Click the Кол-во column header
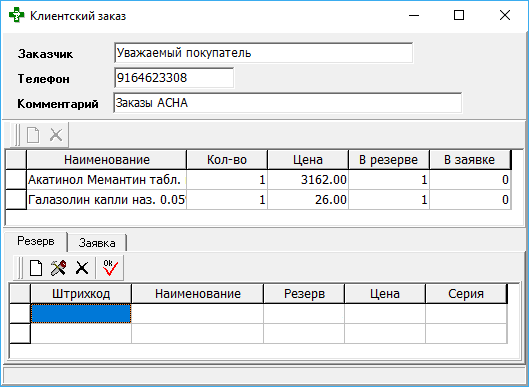Screen dimensions: 529x387 [x=227, y=160]
